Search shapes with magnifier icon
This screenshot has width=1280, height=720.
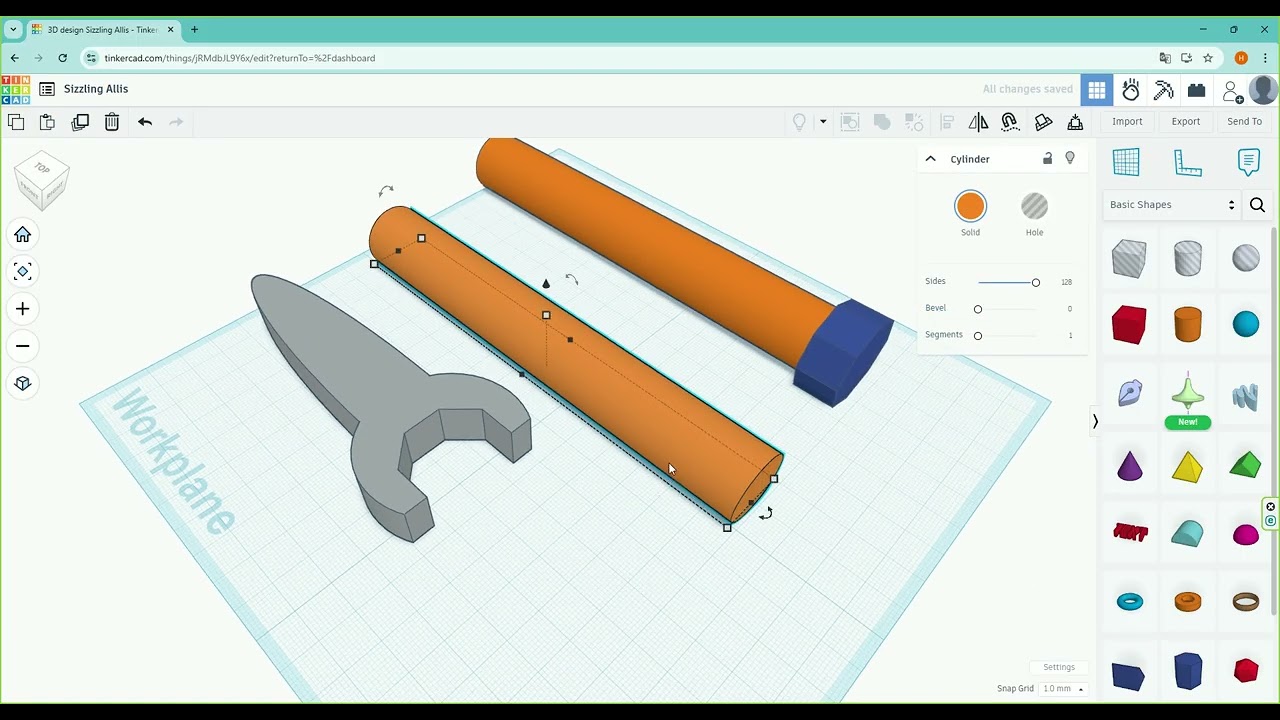(x=1257, y=205)
